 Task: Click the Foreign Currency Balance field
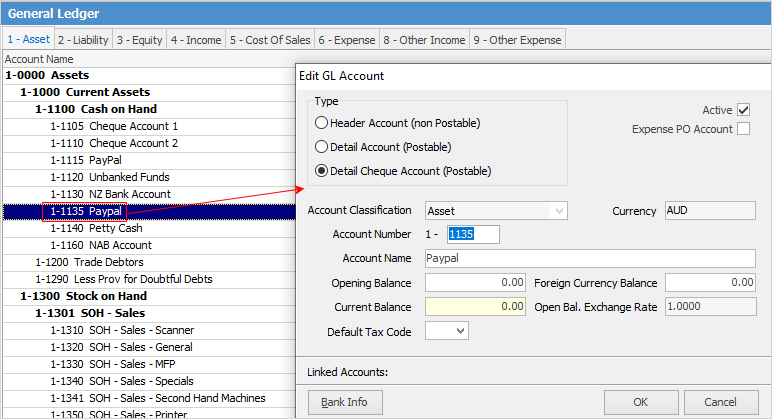click(x=710, y=283)
